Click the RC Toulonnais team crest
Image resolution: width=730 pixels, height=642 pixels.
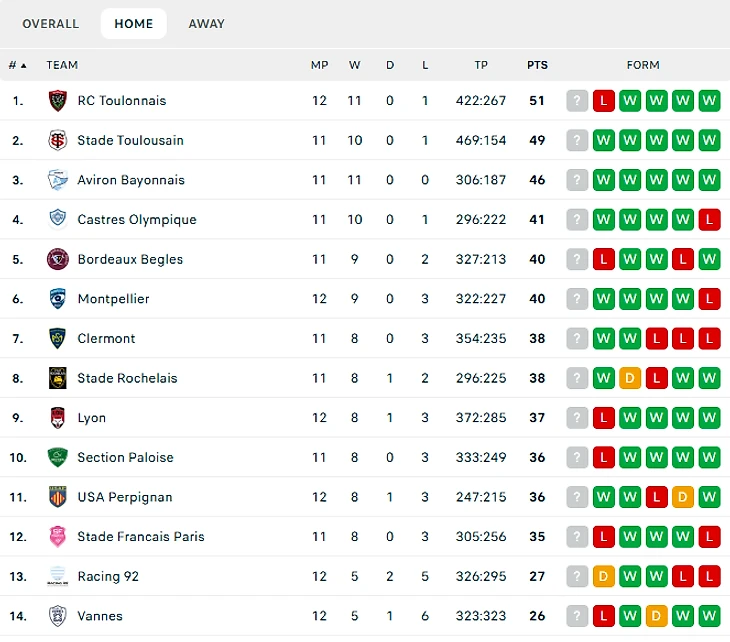click(58, 101)
